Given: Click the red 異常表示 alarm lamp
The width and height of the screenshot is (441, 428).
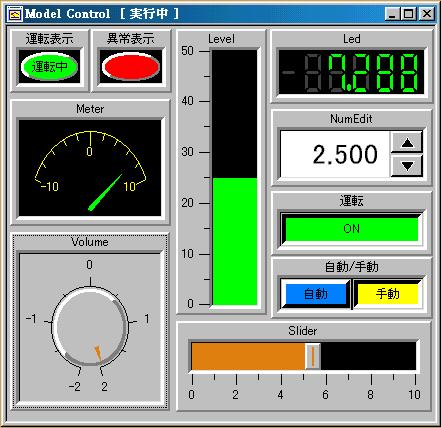Looking at the screenshot, I should pos(131,67).
